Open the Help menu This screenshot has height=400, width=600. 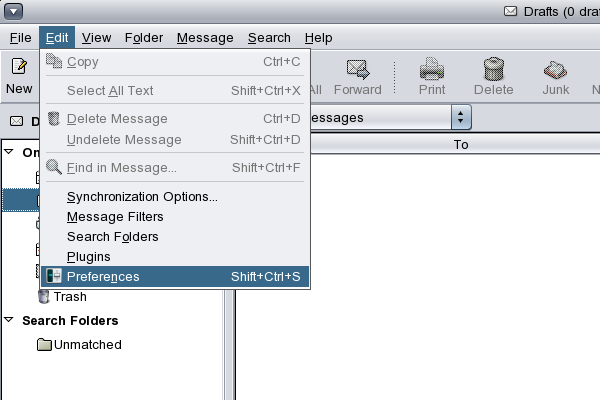[318, 38]
